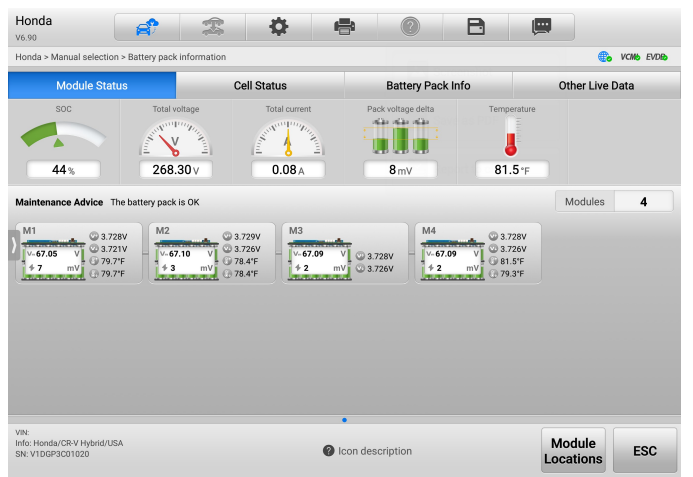The image size is (693, 477).
Task: Click the EVDB status indicator
Action: (x=657, y=58)
